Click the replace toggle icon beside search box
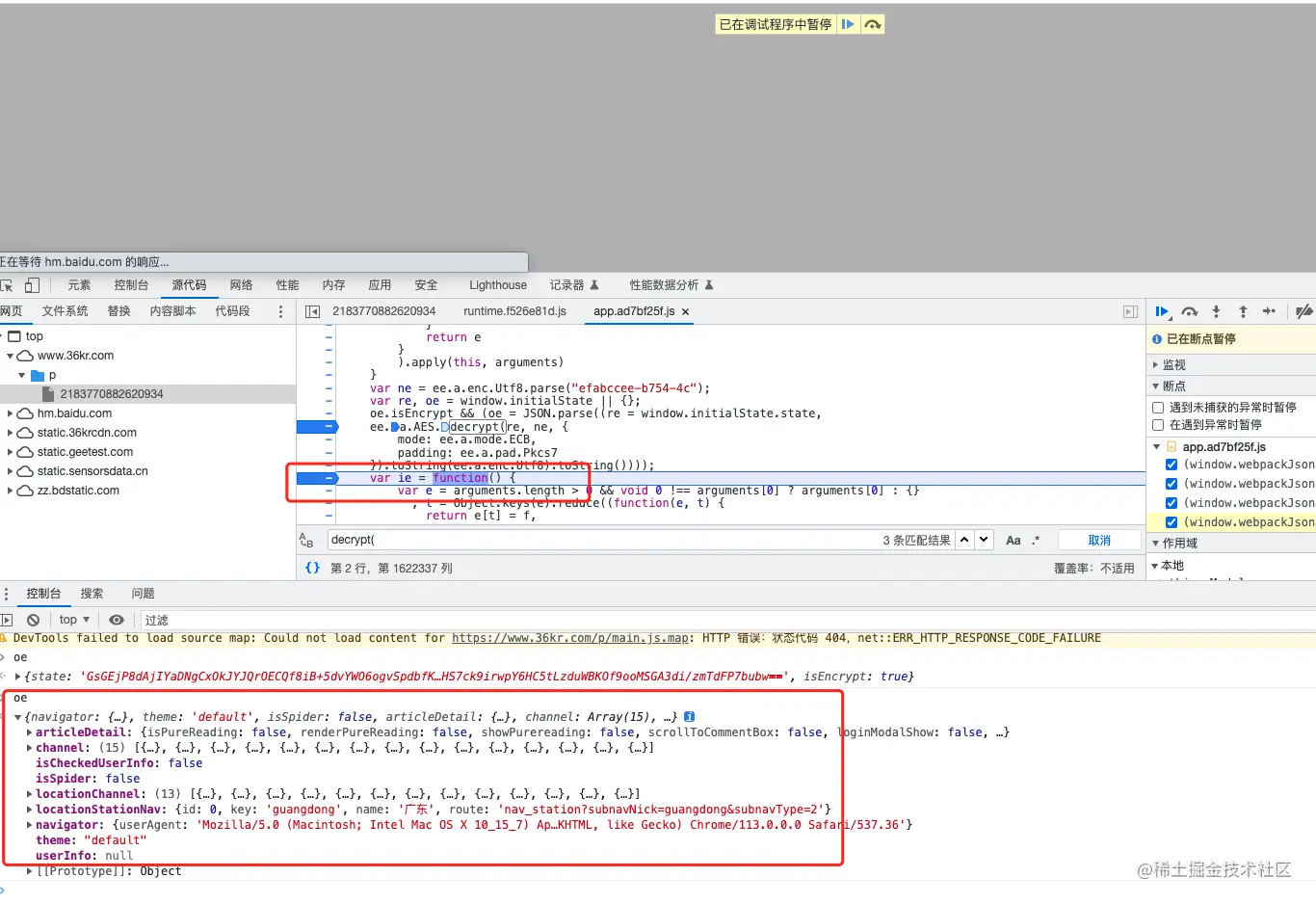The height and width of the screenshot is (904, 1316). (306, 541)
